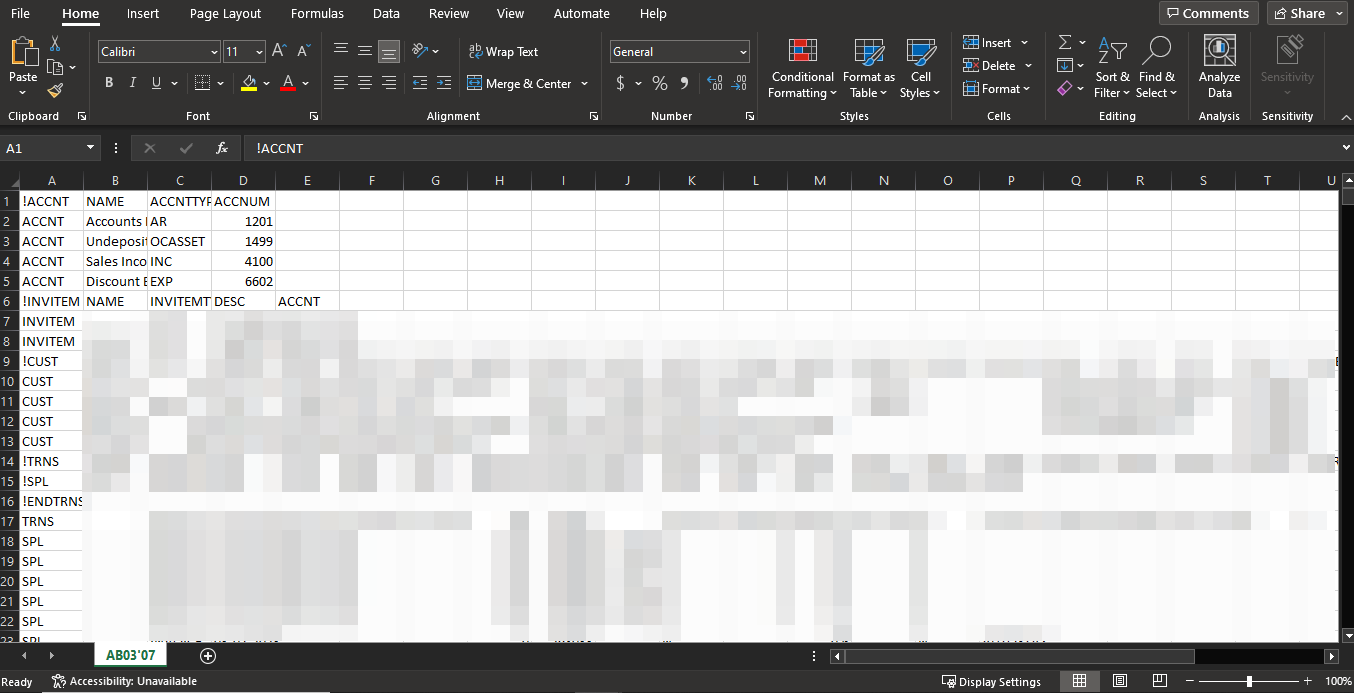
Task: Increase the cell indent
Action: pyautogui.click(x=443, y=83)
